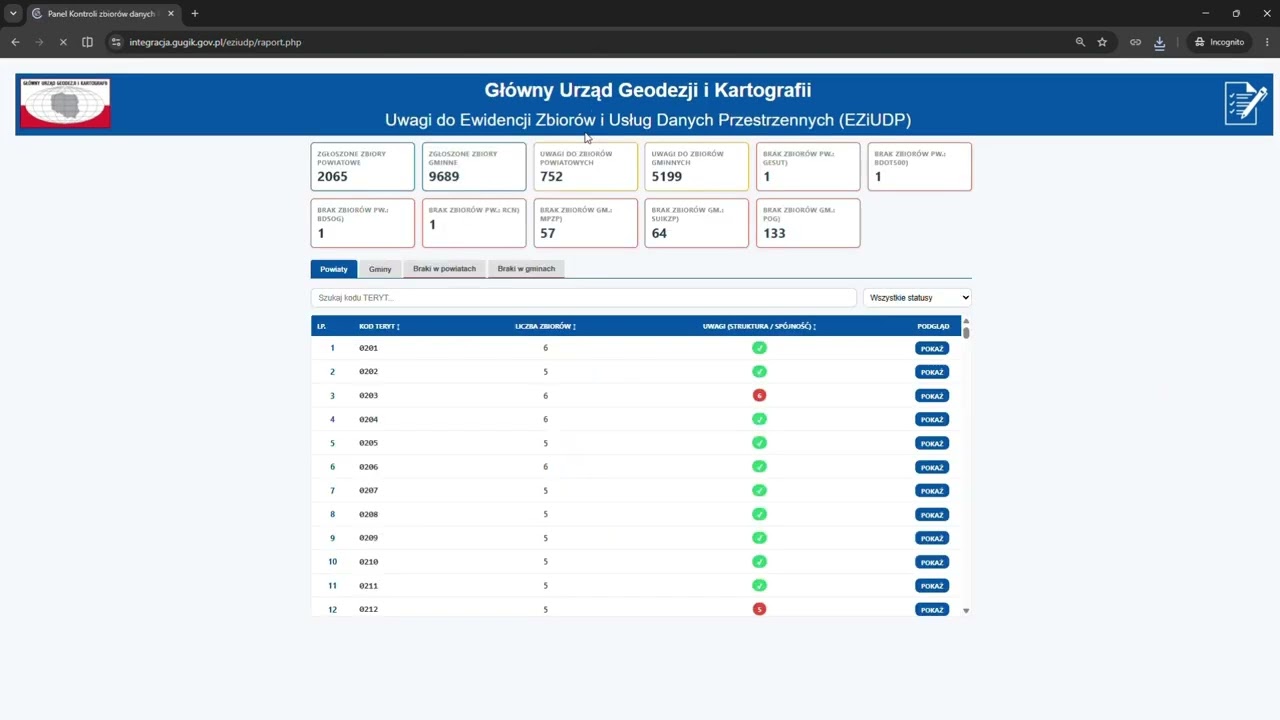Click the Zgłoszone zbiory gminne 9689 card
This screenshot has height=720, width=1280.
coord(474,167)
